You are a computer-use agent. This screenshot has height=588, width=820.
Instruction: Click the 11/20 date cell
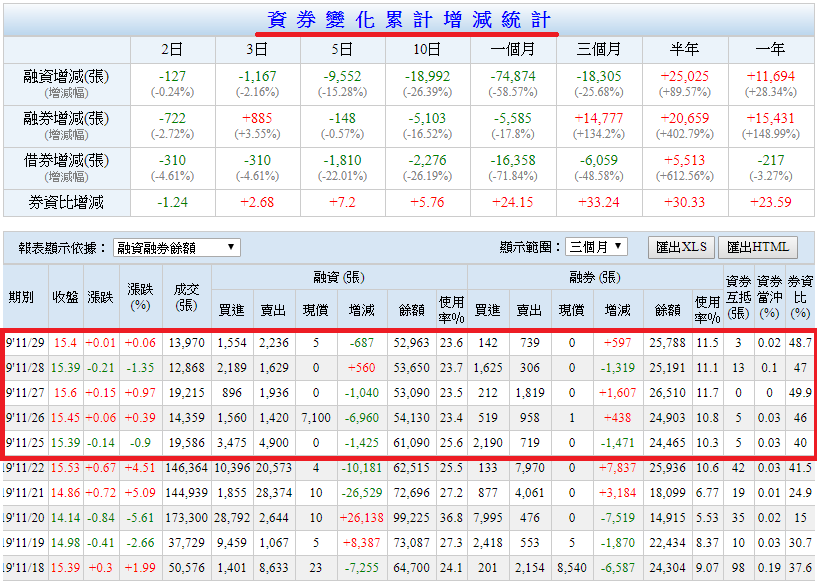(x=24, y=518)
